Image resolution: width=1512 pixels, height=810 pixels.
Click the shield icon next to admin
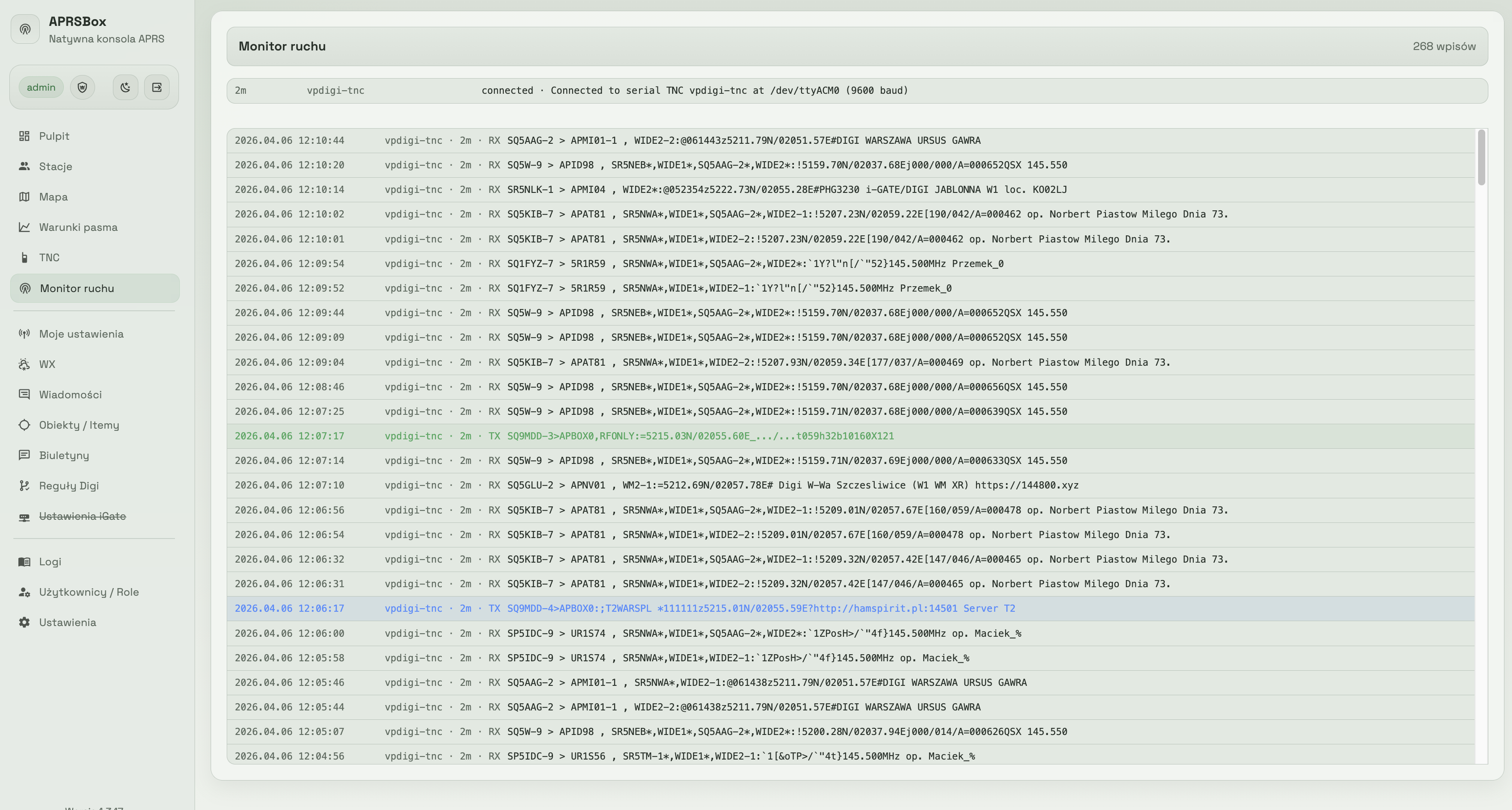[x=82, y=88]
